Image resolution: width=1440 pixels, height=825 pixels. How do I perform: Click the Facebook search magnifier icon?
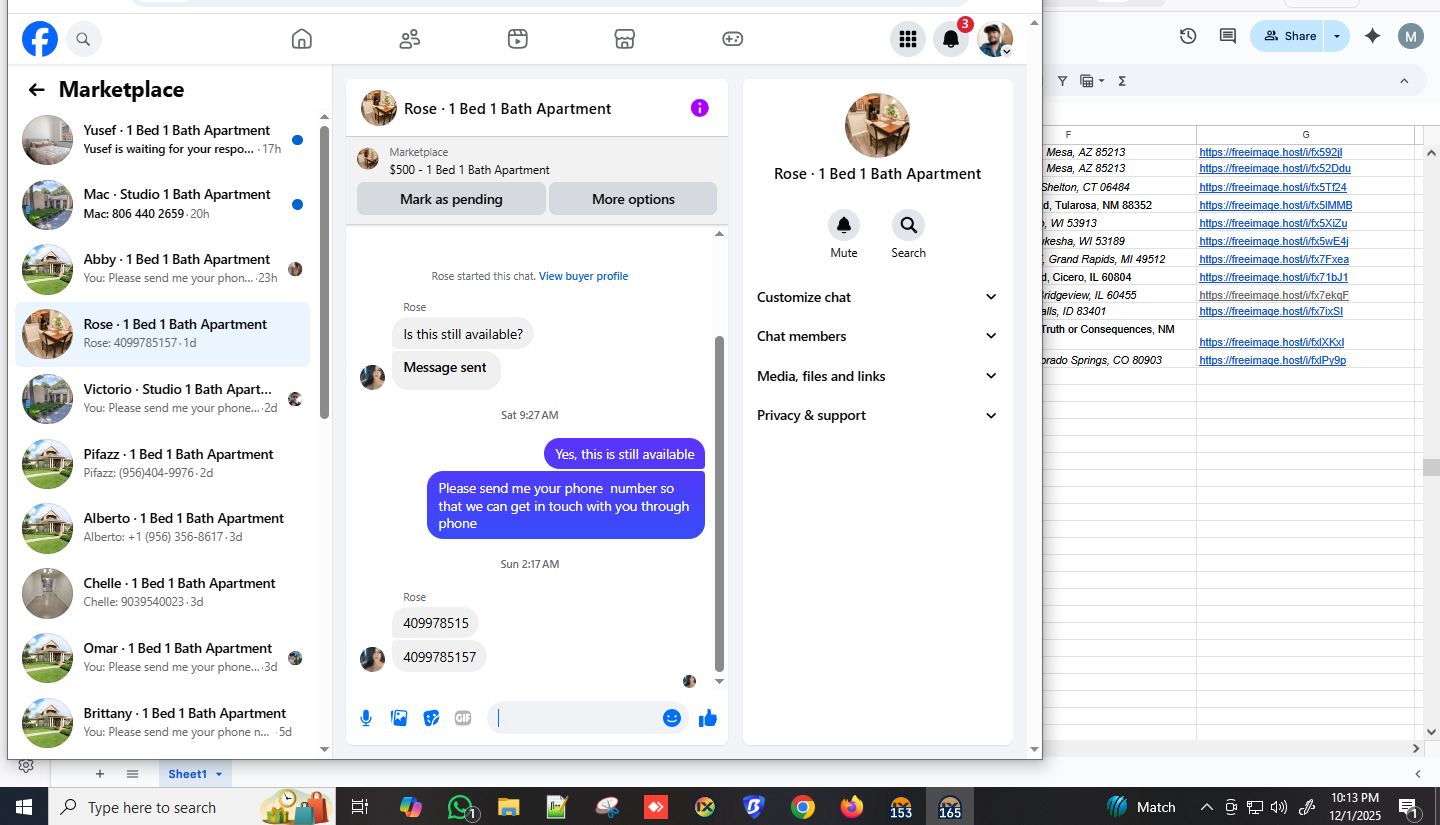point(84,39)
